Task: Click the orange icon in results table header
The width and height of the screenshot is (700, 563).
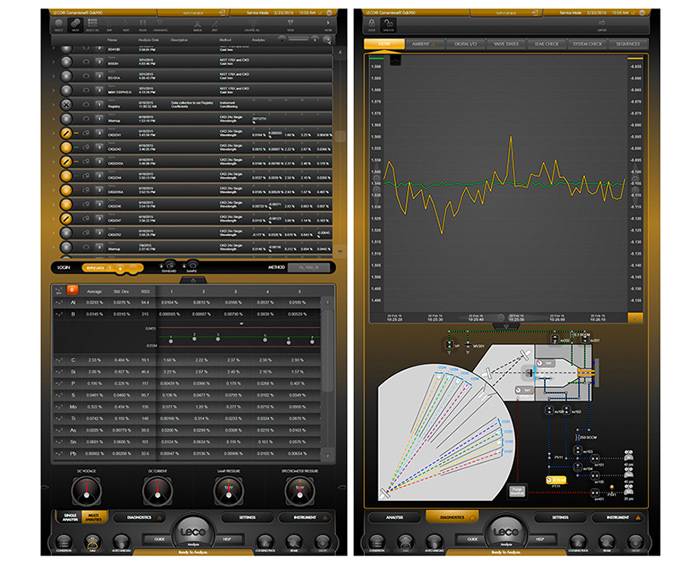Action: click(x=71, y=291)
